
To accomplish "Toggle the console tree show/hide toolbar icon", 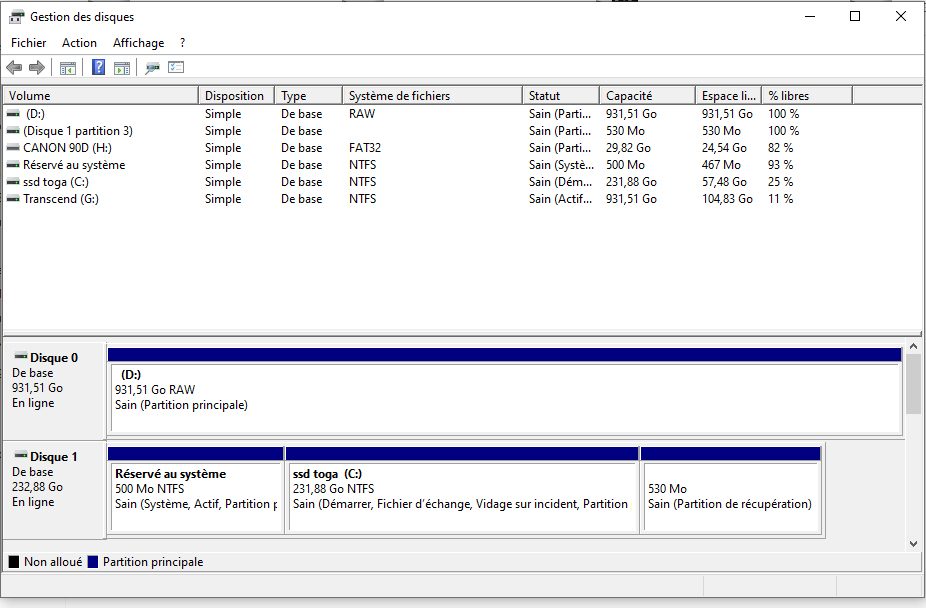I will [68, 68].
